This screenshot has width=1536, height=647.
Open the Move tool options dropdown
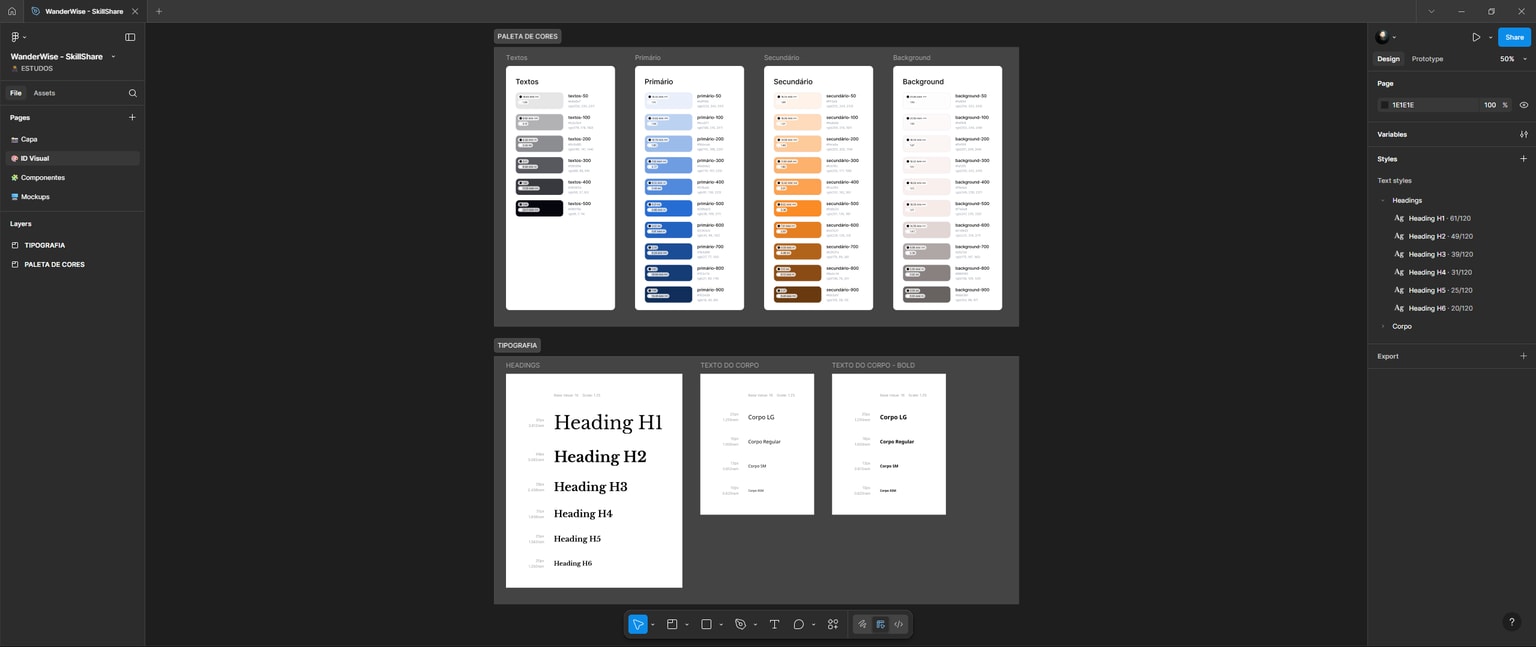tap(653, 625)
